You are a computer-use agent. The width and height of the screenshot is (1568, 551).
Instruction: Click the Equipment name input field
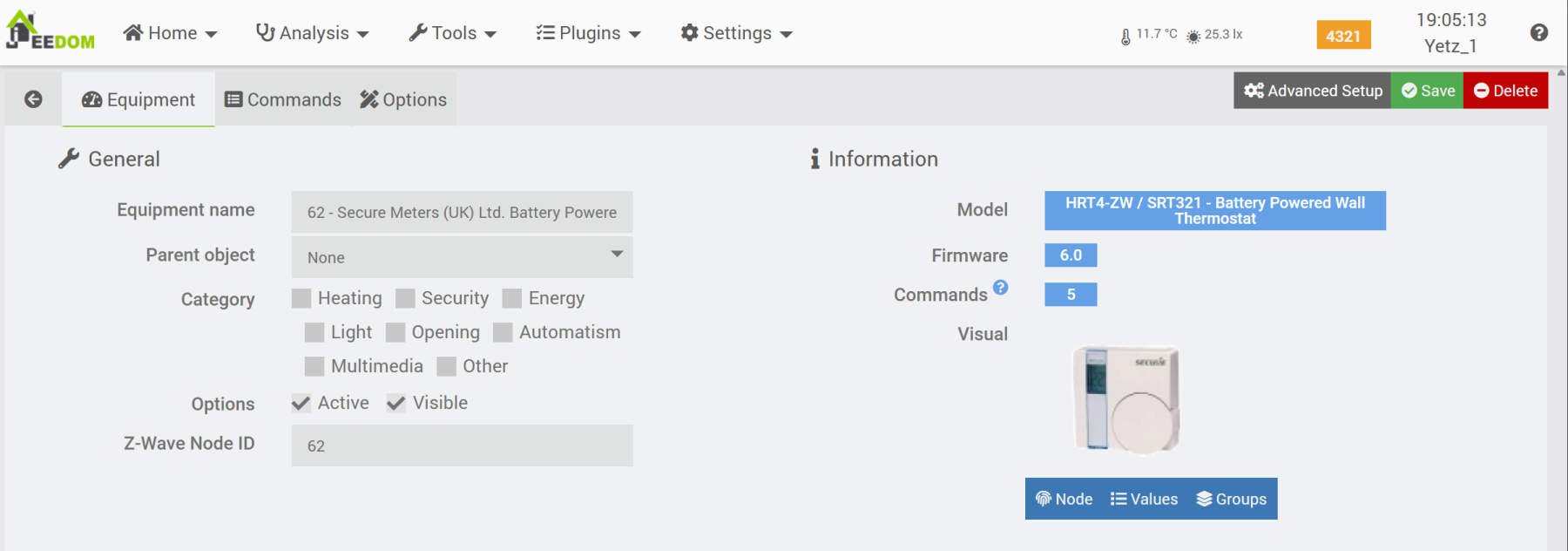[x=462, y=212]
